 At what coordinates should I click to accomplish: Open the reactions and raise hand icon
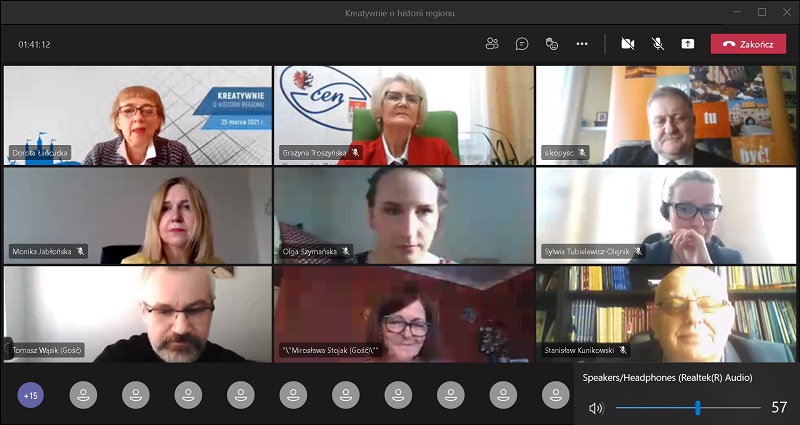[552, 44]
